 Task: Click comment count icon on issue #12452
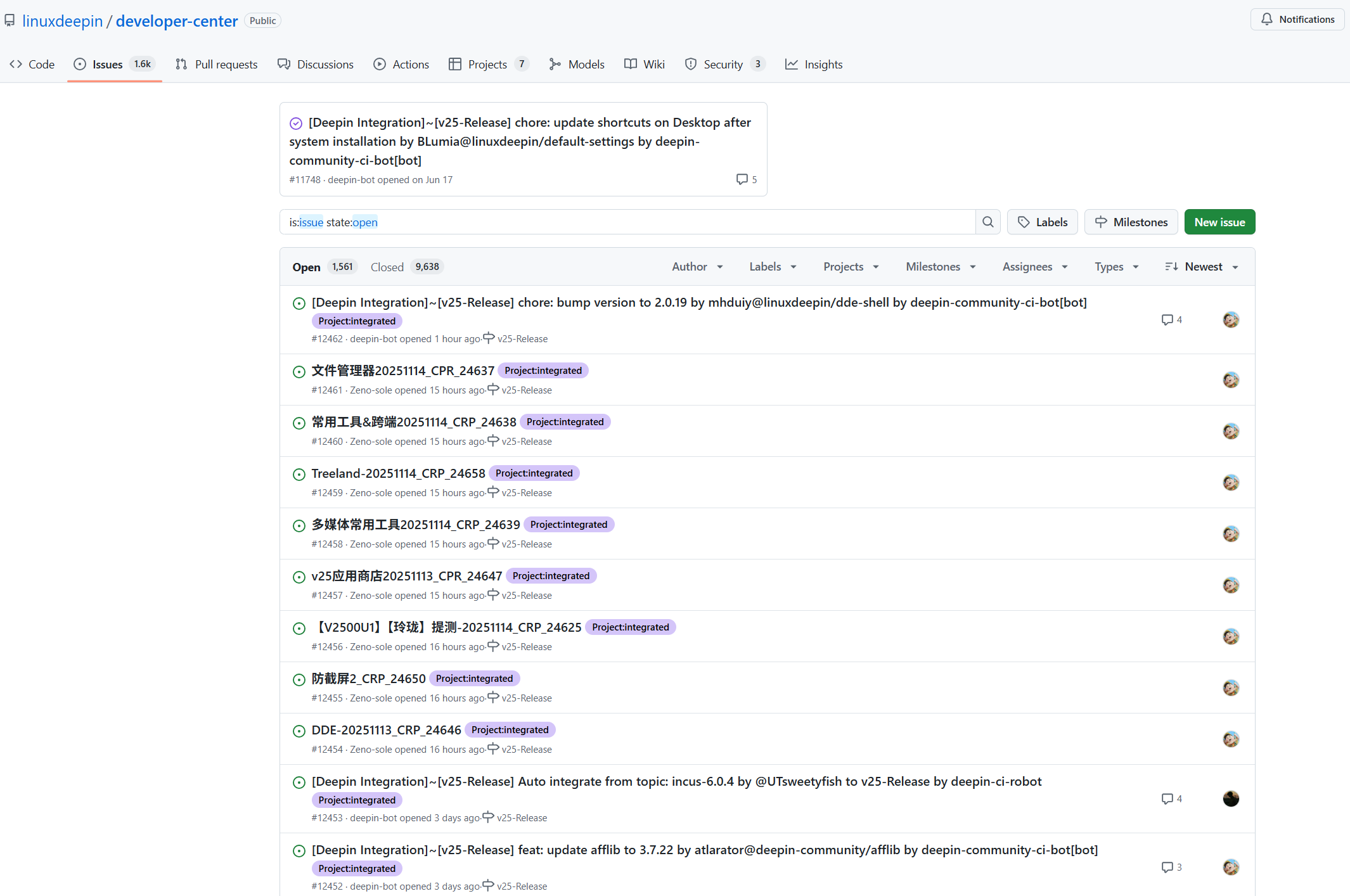[x=1167, y=867]
